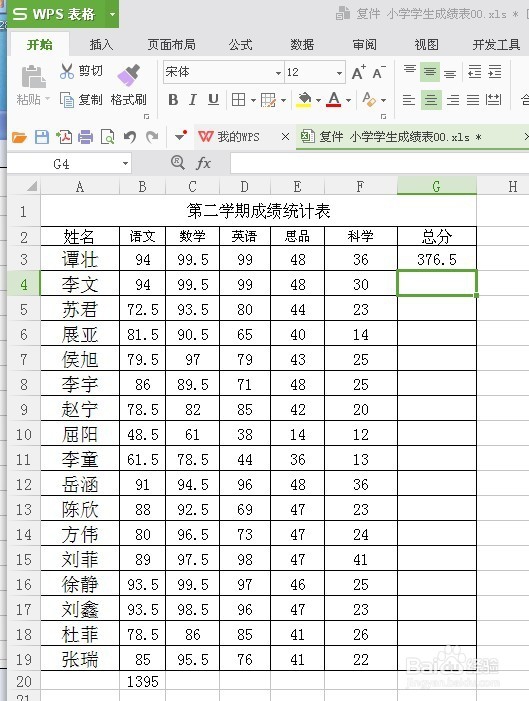The width and height of the screenshot is (529, 701).
Task: Open the font name dropdown
Action: 278,72
